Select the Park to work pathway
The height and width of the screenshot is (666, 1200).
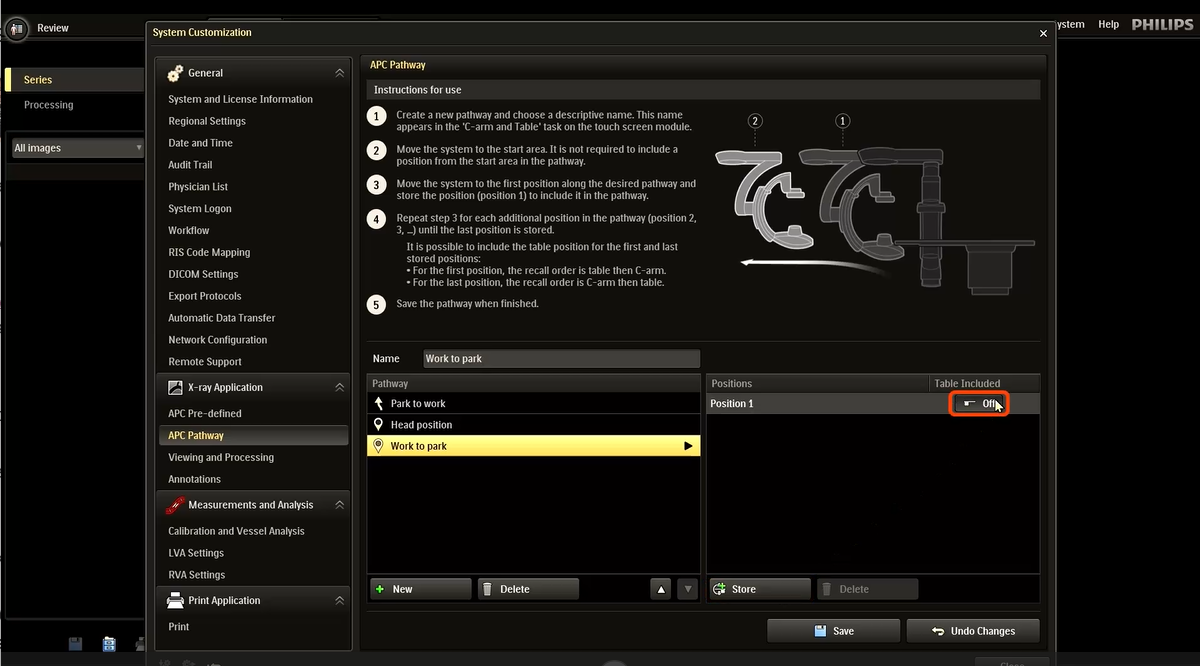click(x=533, y=403)
